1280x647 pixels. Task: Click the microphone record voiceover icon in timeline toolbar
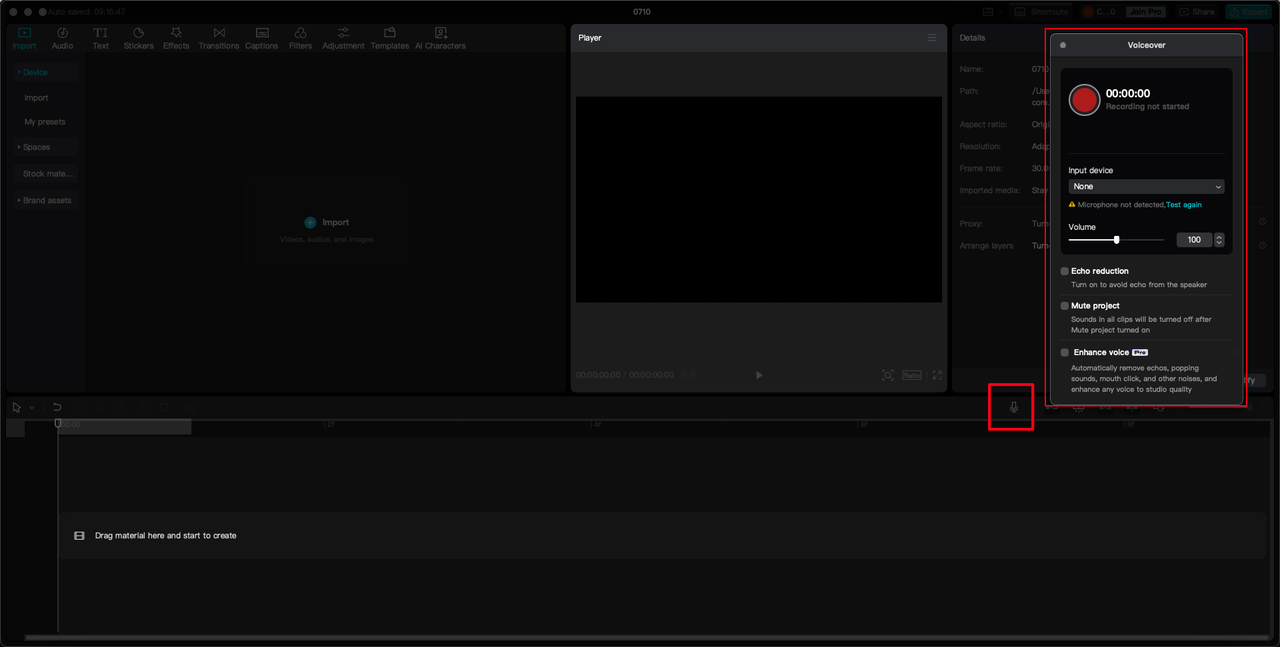[1013, 407]
